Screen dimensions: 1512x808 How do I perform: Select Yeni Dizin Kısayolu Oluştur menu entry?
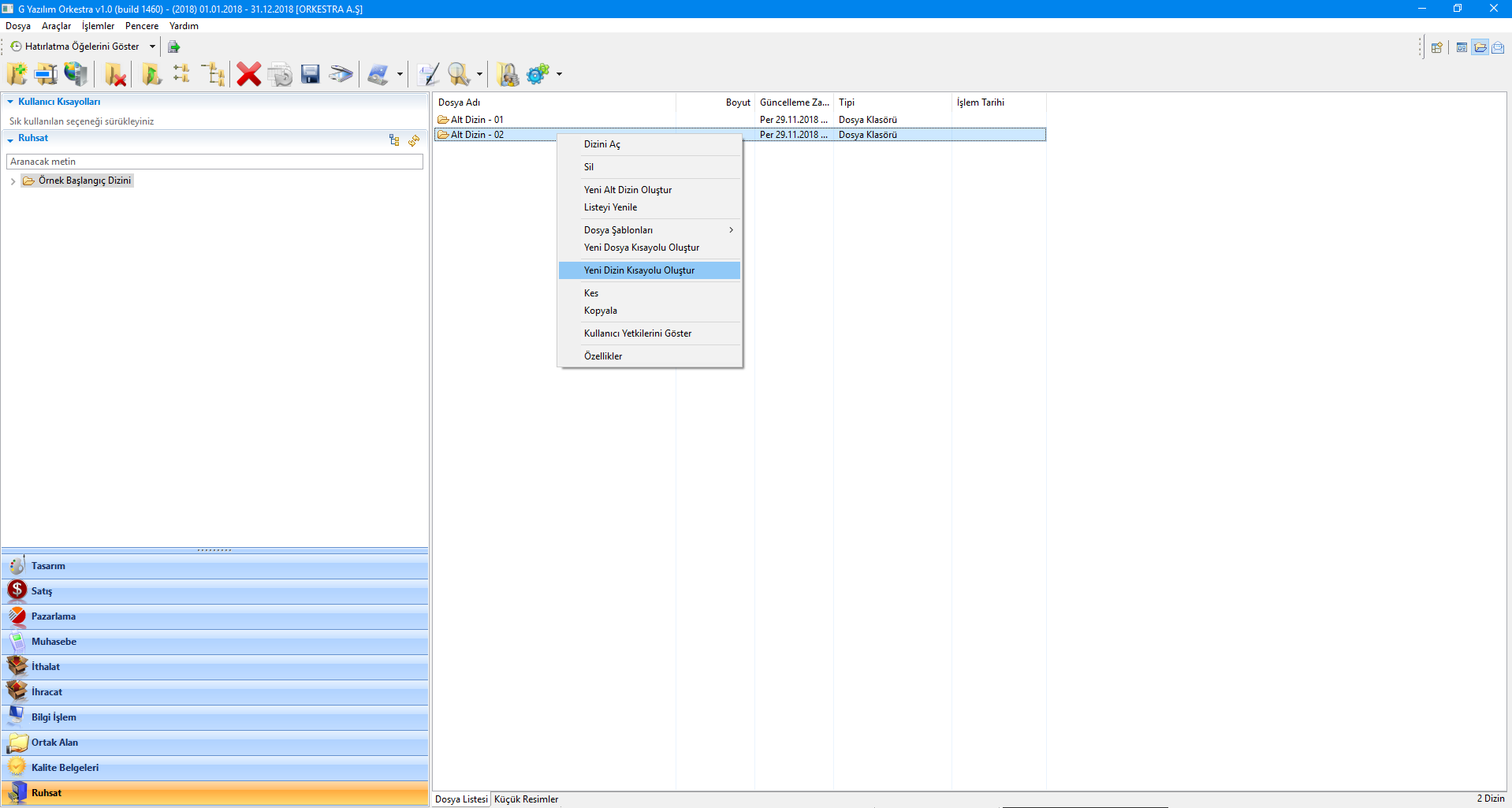pos(639,270)
